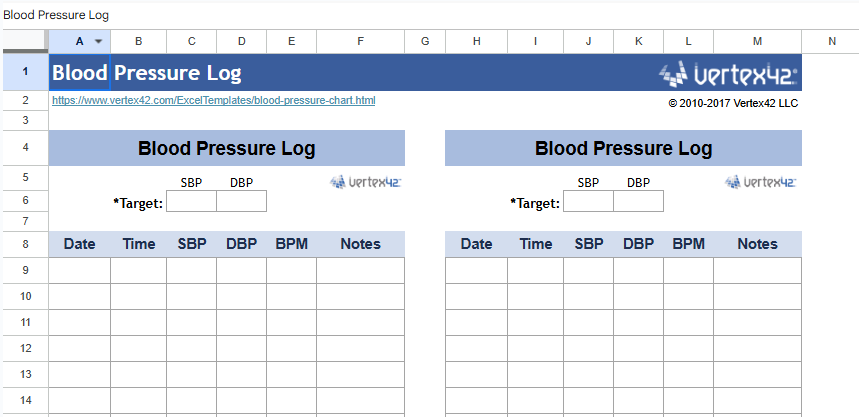The image size is (859, 417).
Task: Click the left table's Date header cell
Action: (79, 244)
